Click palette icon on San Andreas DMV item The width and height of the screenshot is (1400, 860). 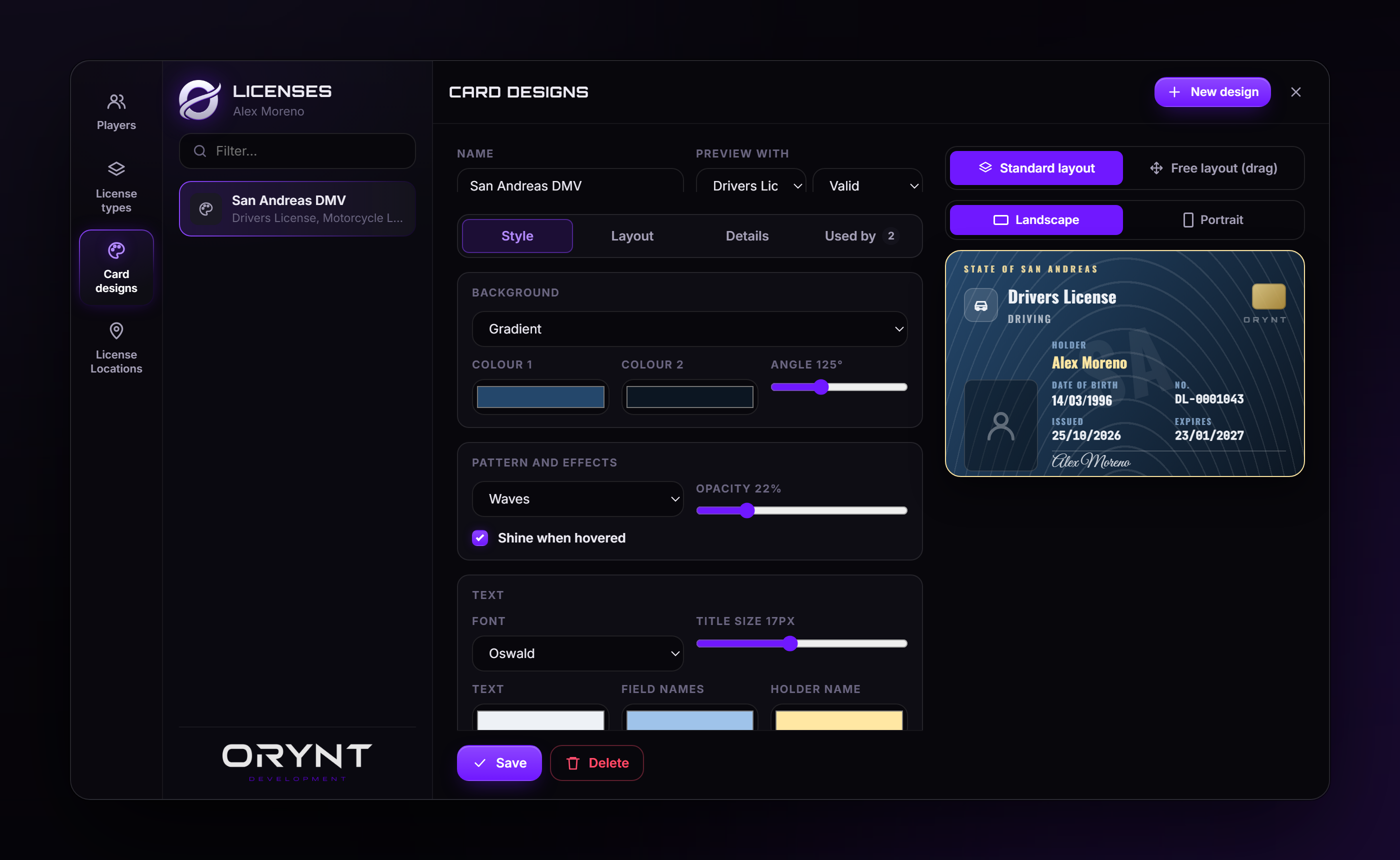[x=206, y=208]
